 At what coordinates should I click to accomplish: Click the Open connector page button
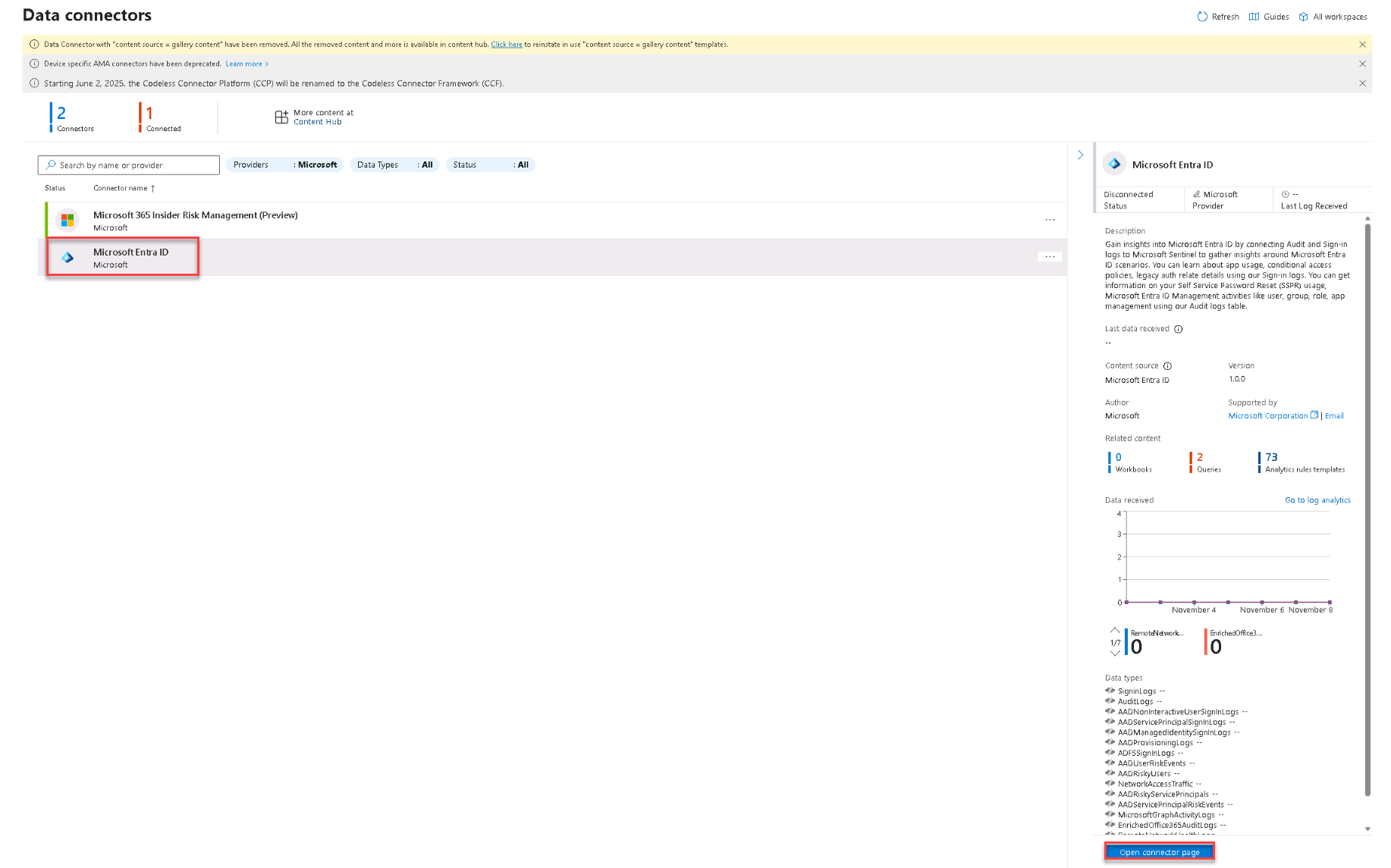point(1160,852)
